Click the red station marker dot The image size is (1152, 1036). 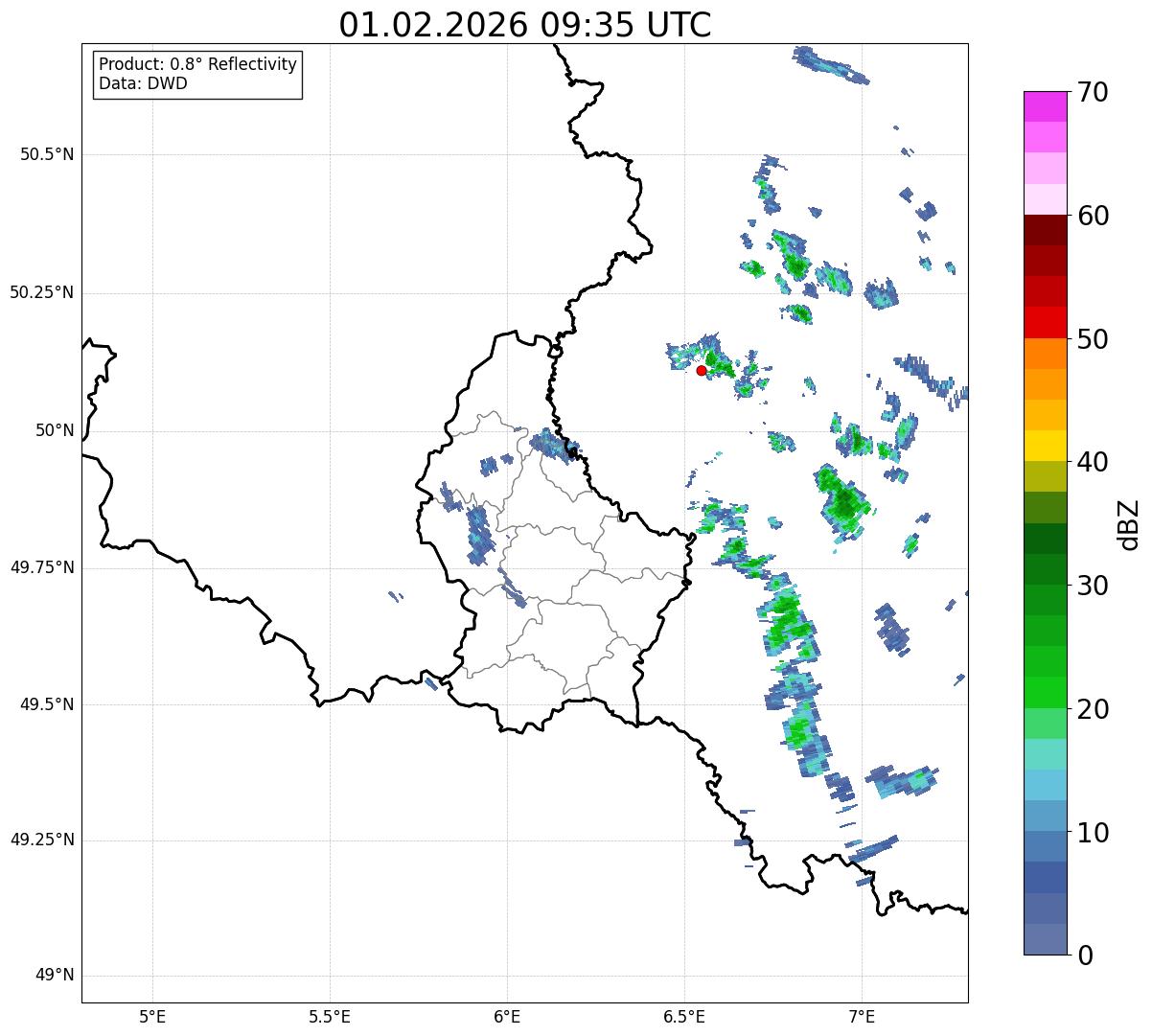pos(702,370)
